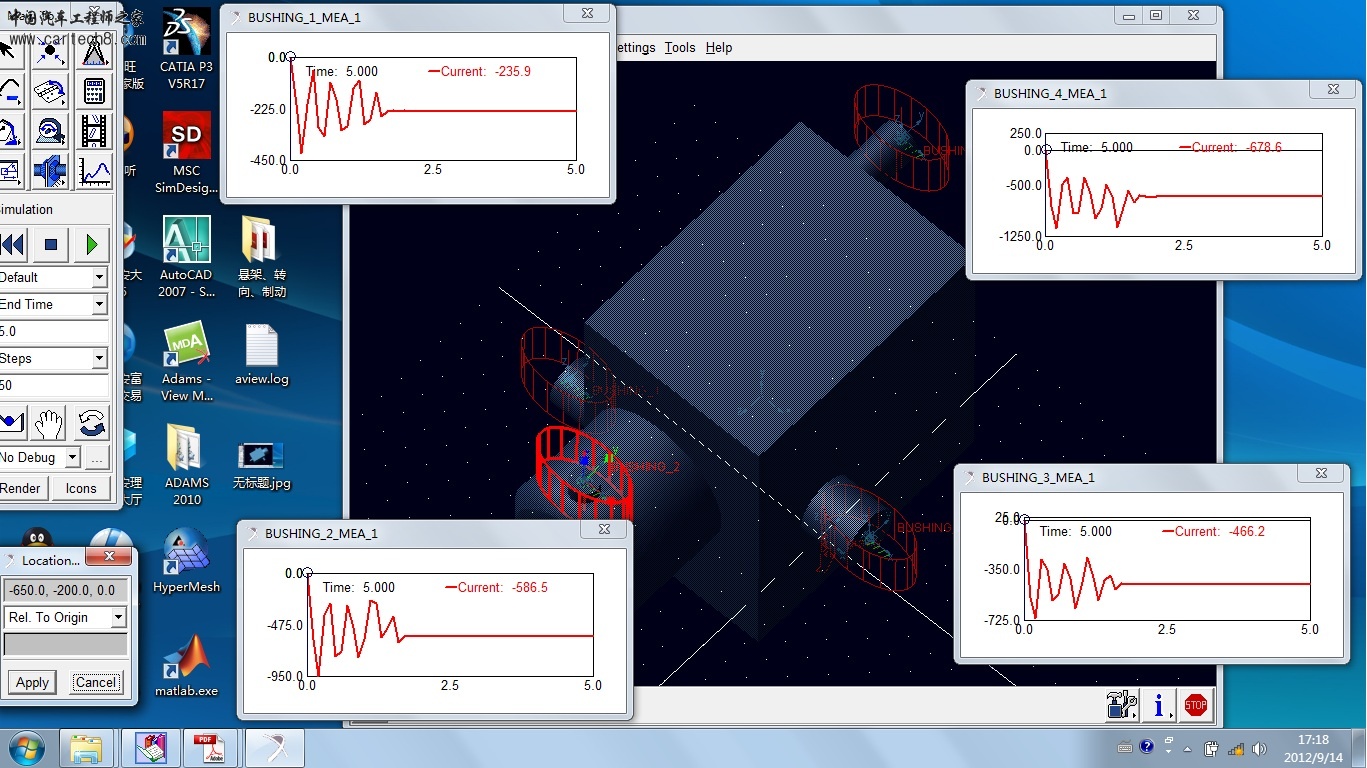Close the BUSHING_4_MEA_1 plot window
The height and width of the screenshot is (768, 1367).
pos(1333,89)
